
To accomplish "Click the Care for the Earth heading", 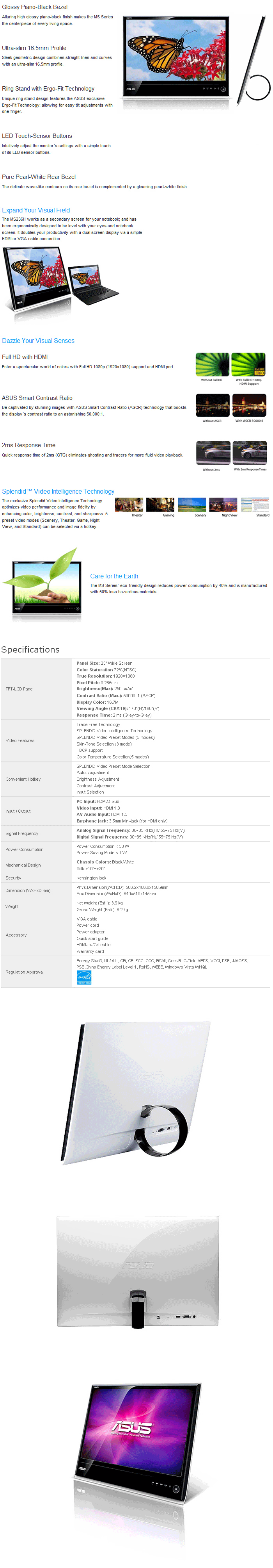I will point(114,575).
